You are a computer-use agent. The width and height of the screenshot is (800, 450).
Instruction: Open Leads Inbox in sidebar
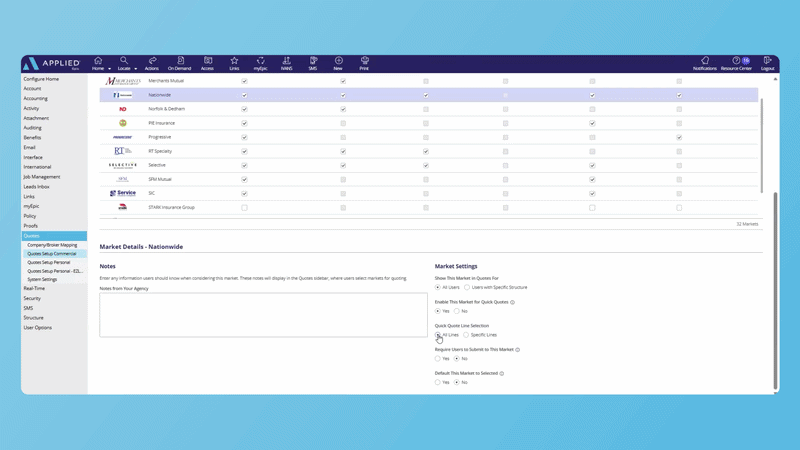[36, 187]
